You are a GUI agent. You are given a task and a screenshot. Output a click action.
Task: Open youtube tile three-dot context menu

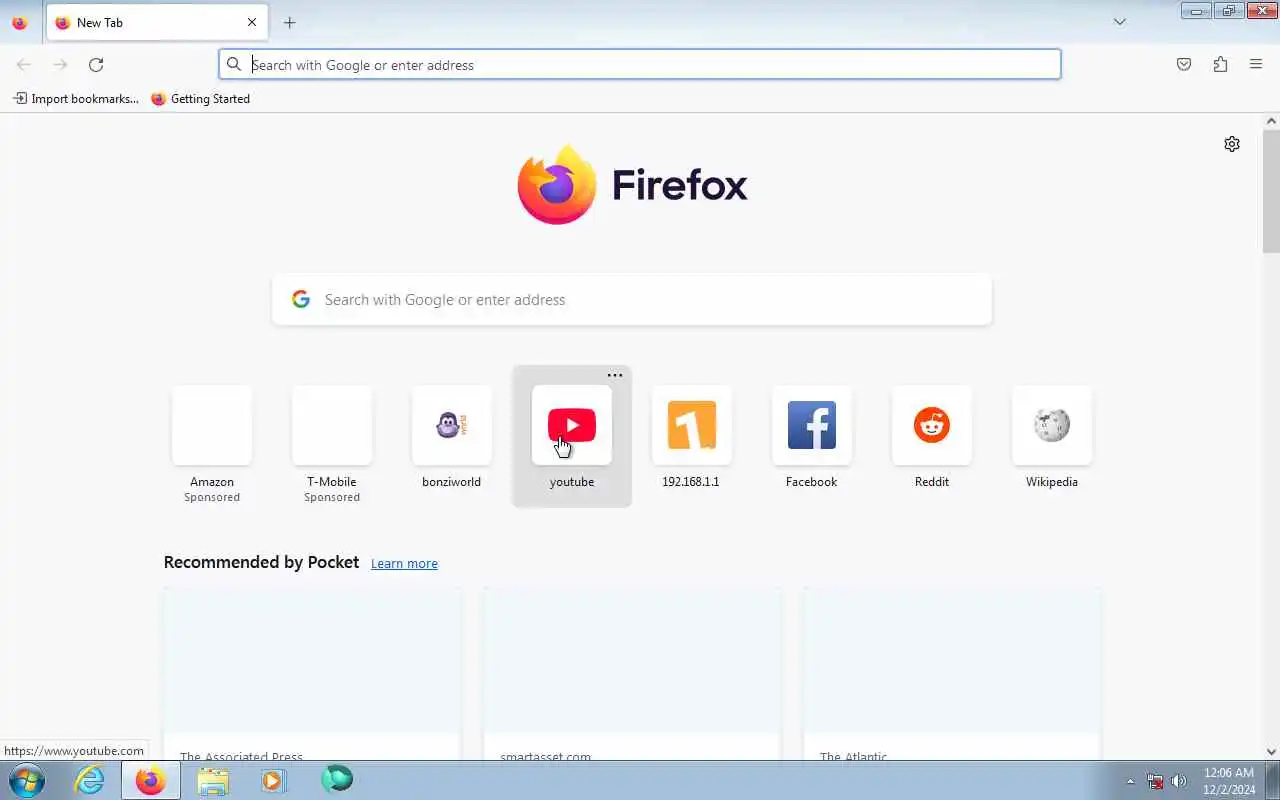[x=615, y=376]
